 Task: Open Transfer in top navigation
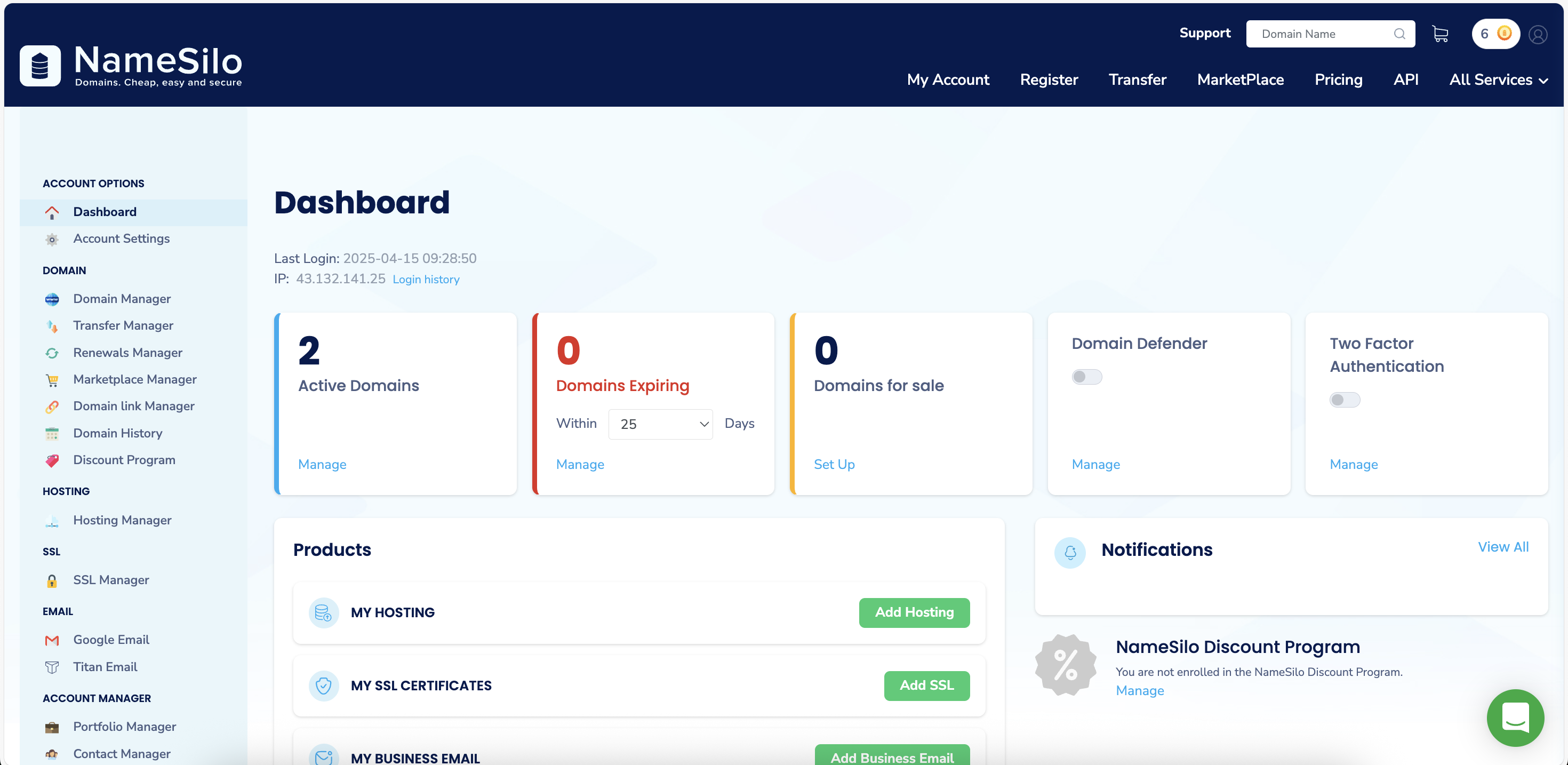1137,80
